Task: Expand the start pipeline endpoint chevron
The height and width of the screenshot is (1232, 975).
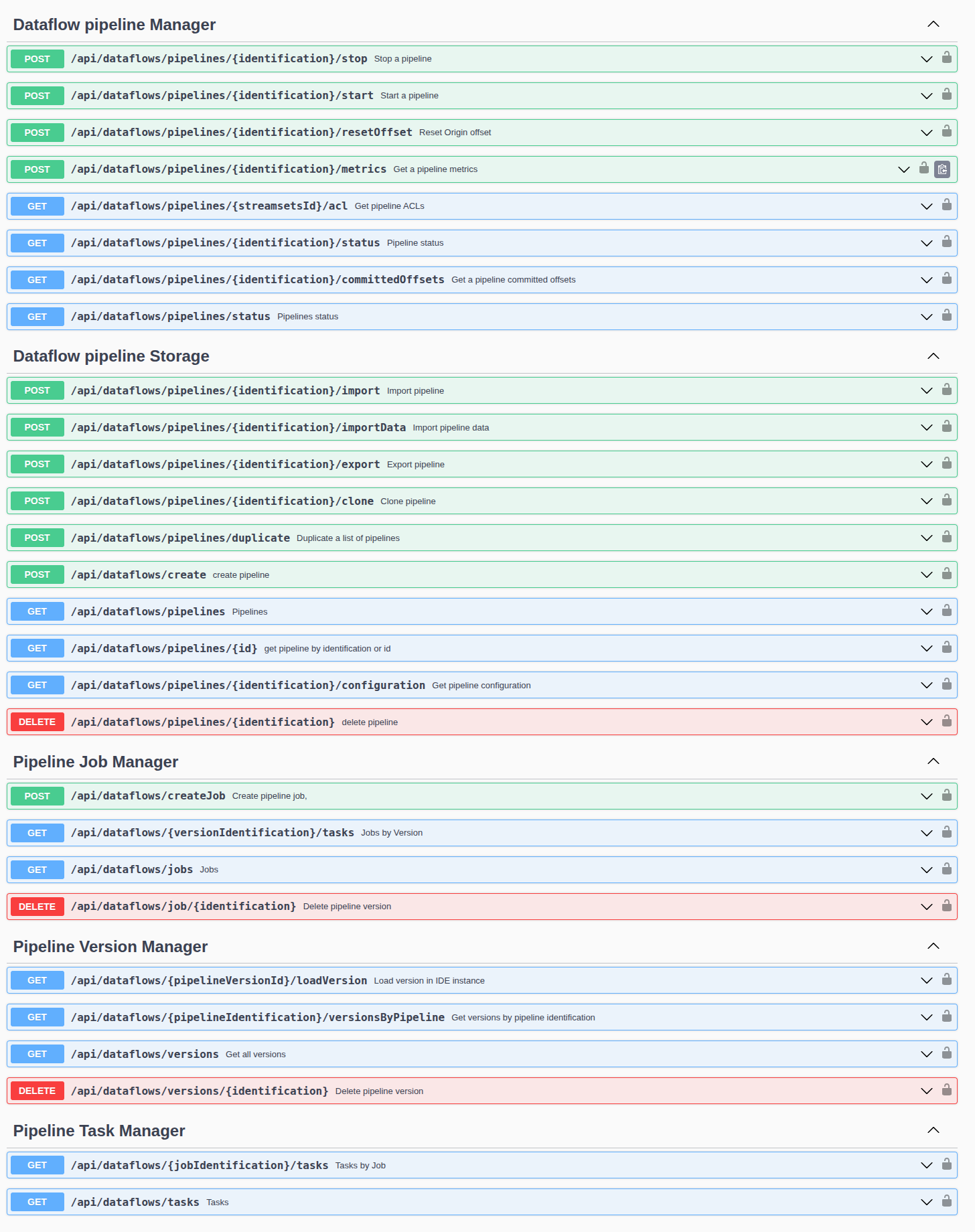Action: coord(926,96)
